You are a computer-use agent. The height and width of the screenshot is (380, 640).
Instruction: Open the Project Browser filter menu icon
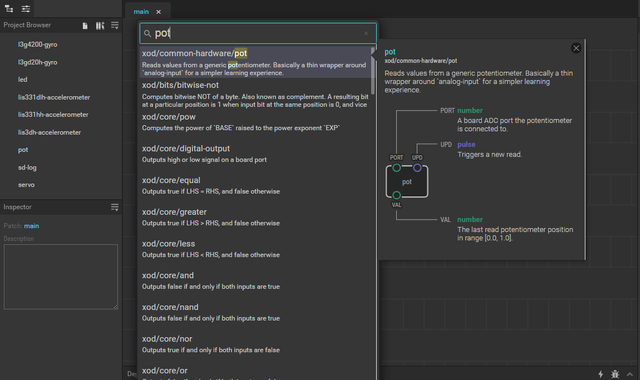[x=115, y=26]
